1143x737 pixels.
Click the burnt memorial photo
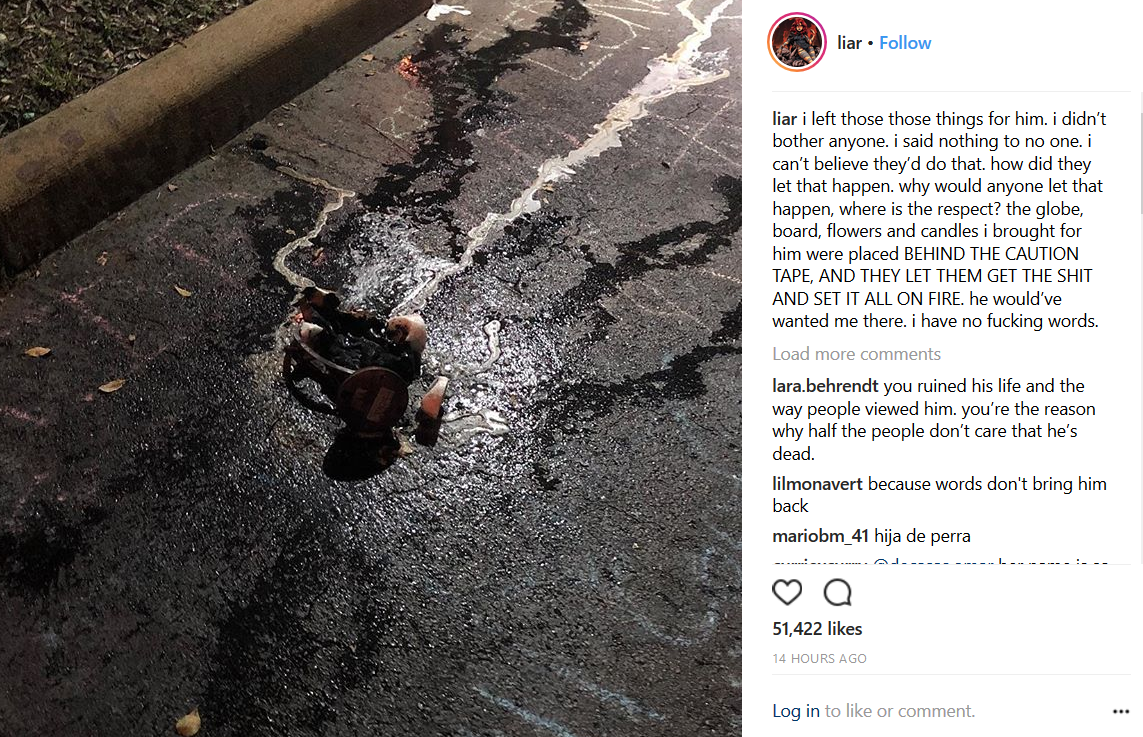pos(370,368)
